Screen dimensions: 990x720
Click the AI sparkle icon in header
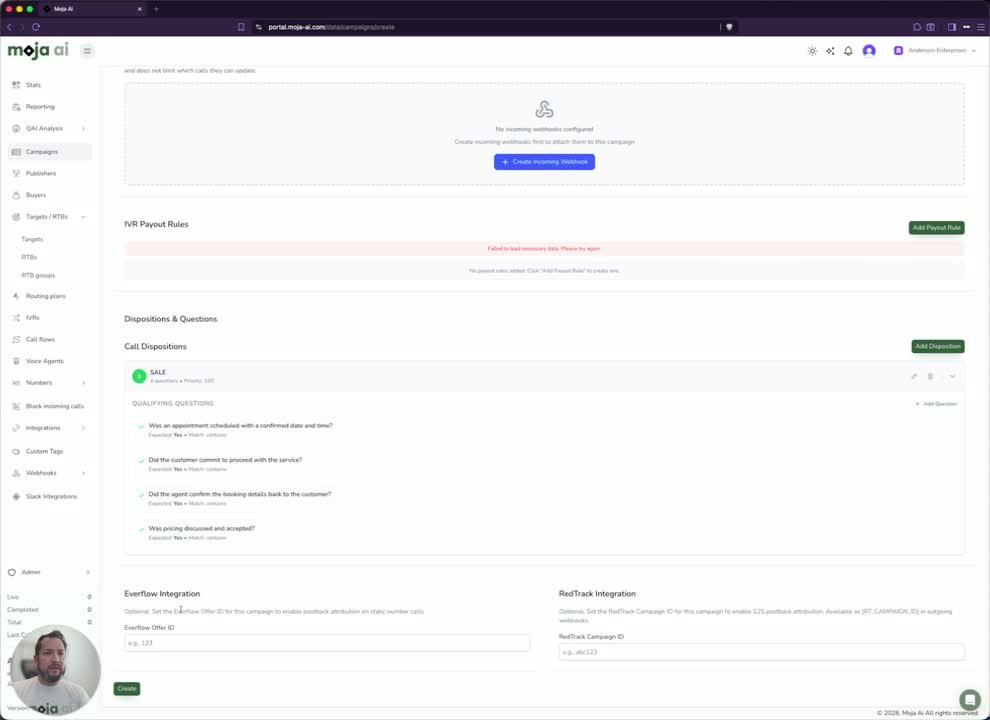tap(830, 51)
